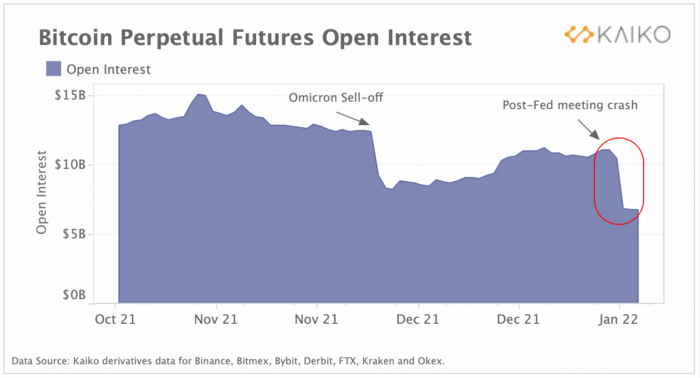The width and height of the screenshot is (700, 378).
Task: Click the arrow under Omicron Sell-off
Action: tap(353, 118)
